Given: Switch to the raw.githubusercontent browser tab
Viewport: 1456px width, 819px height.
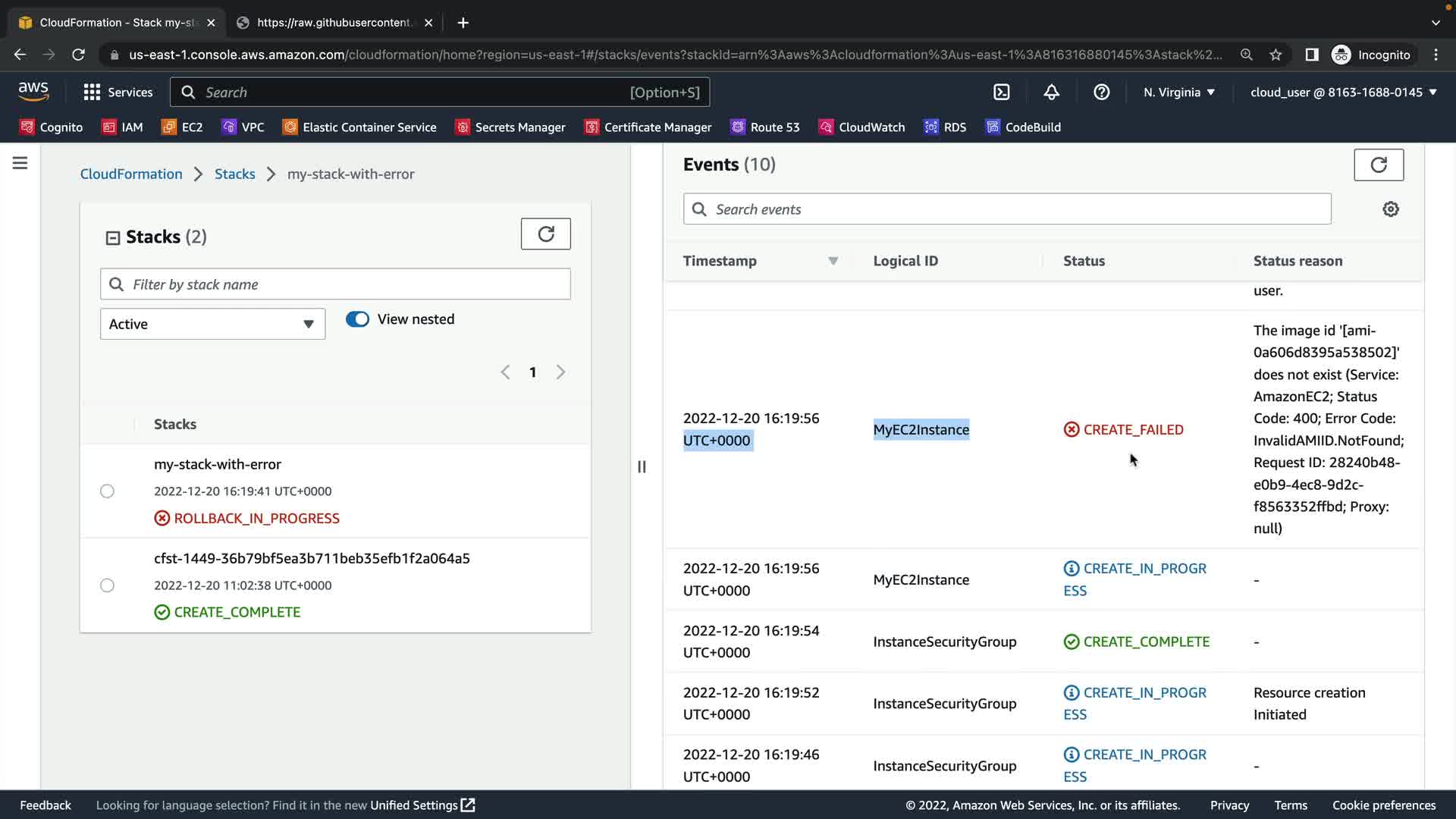Looking at the screenshot, I should (334, 23).
